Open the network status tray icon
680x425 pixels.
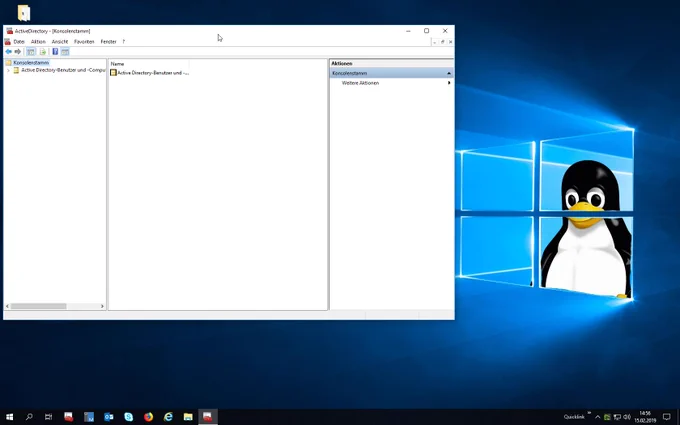(617, 417)
